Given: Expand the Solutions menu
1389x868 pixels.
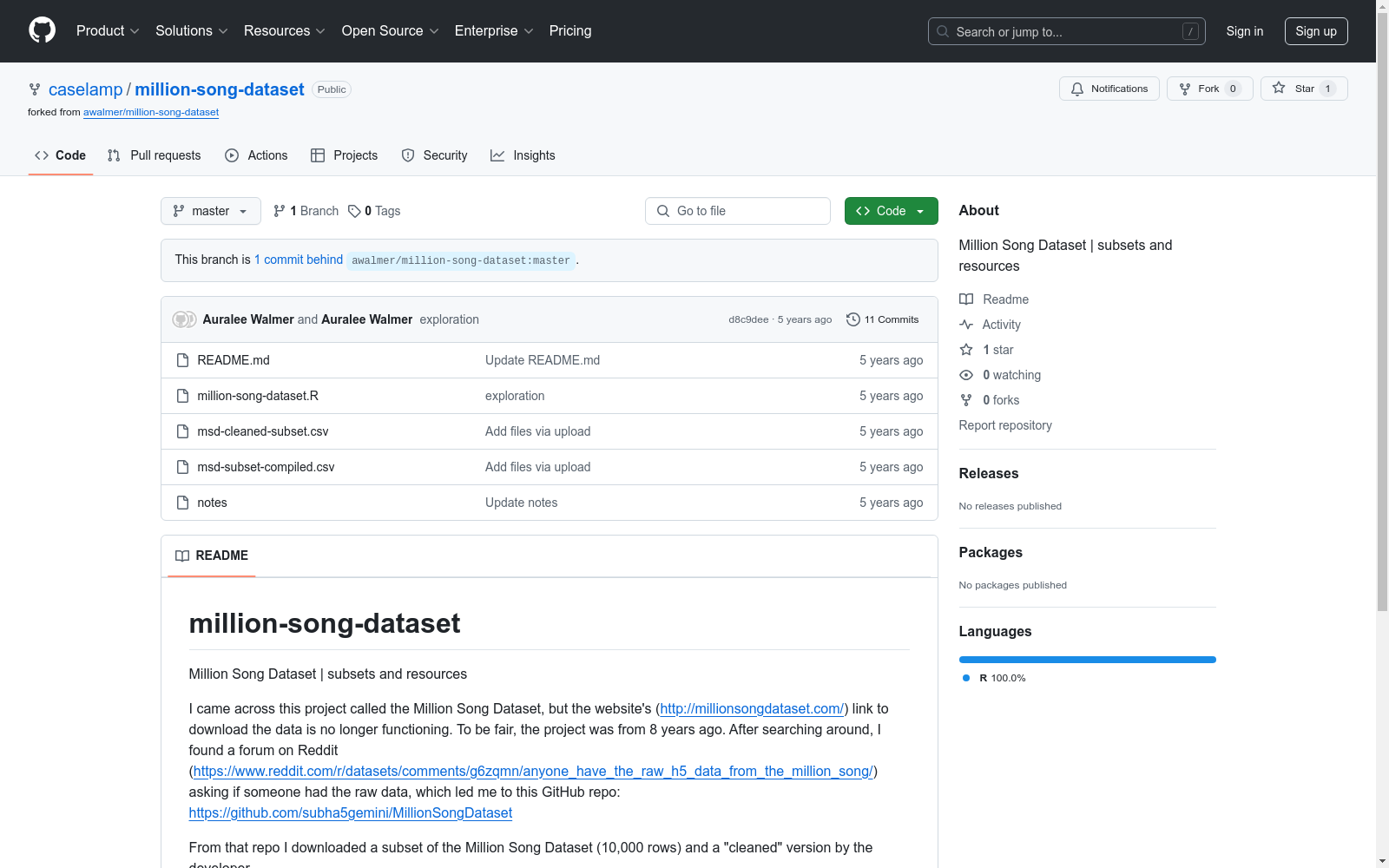Looking at the screenshot, I should (x=192, y=31).
